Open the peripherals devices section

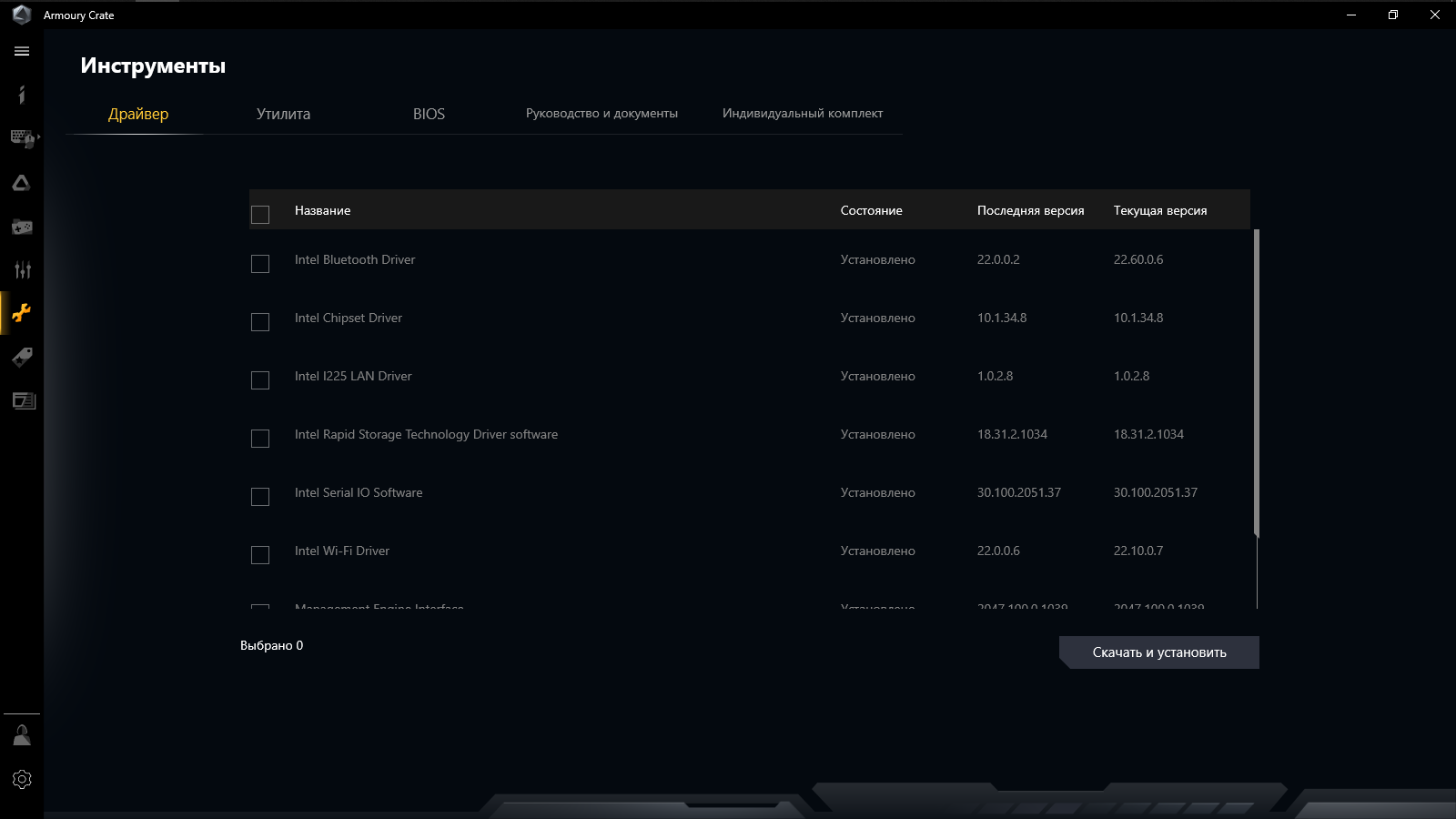(x=21, y=138)
